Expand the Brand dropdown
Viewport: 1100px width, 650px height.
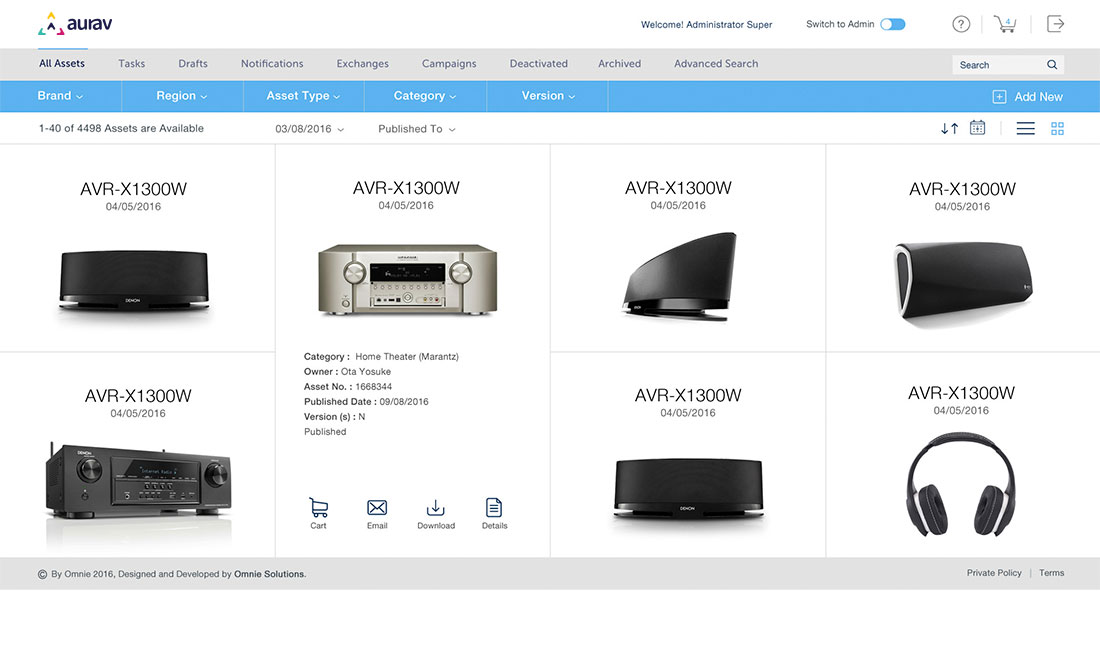click(60, 96)
